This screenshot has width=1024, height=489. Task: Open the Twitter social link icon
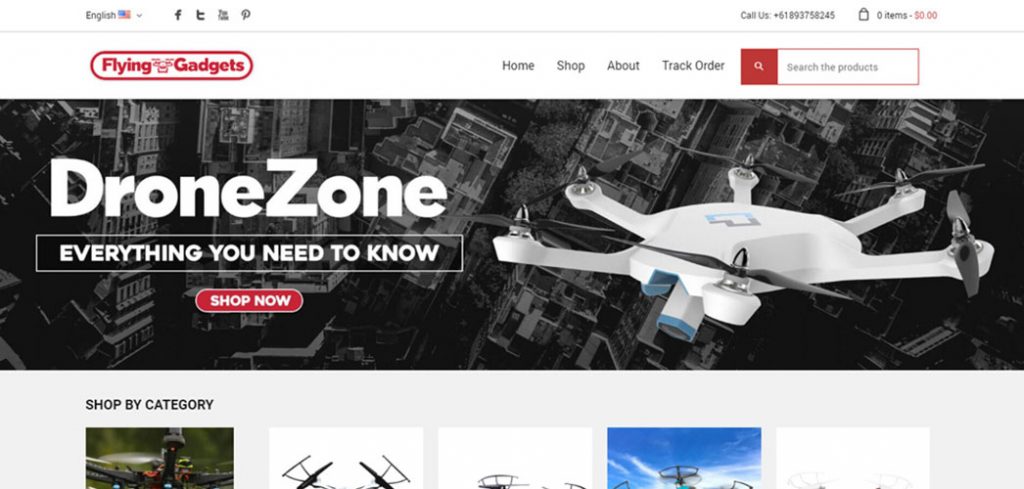pos(200,15)
